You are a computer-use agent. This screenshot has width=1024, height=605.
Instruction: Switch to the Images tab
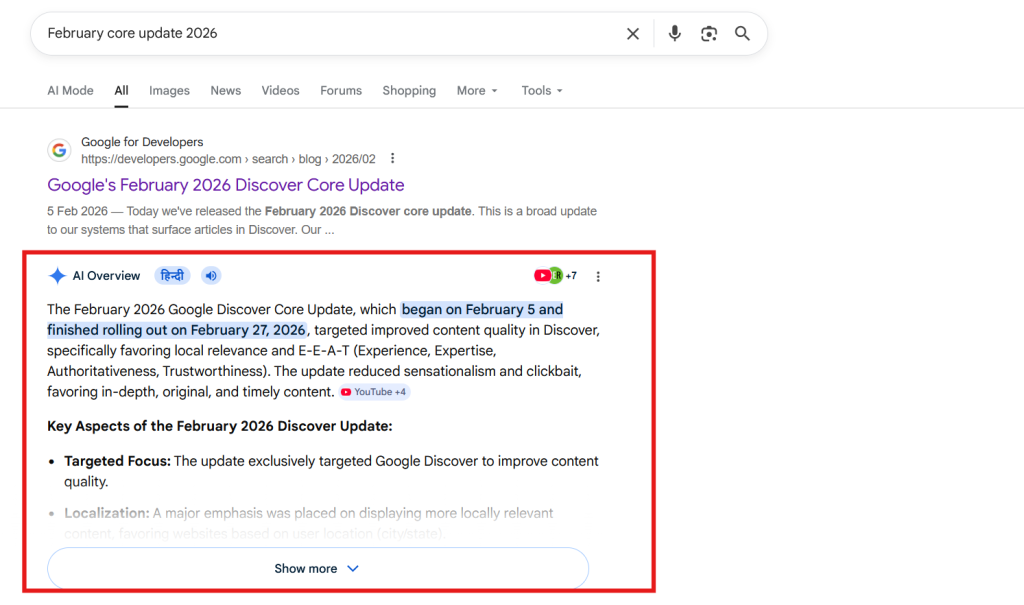coord(169,91)
